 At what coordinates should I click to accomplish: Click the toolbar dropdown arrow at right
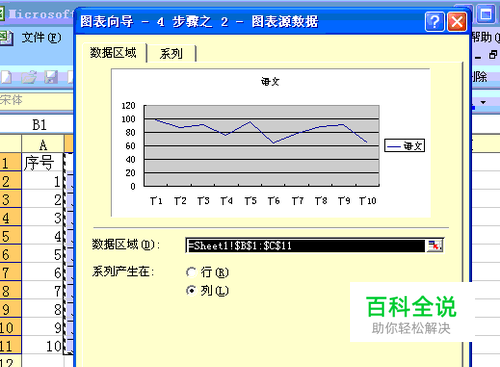(483, 102)
